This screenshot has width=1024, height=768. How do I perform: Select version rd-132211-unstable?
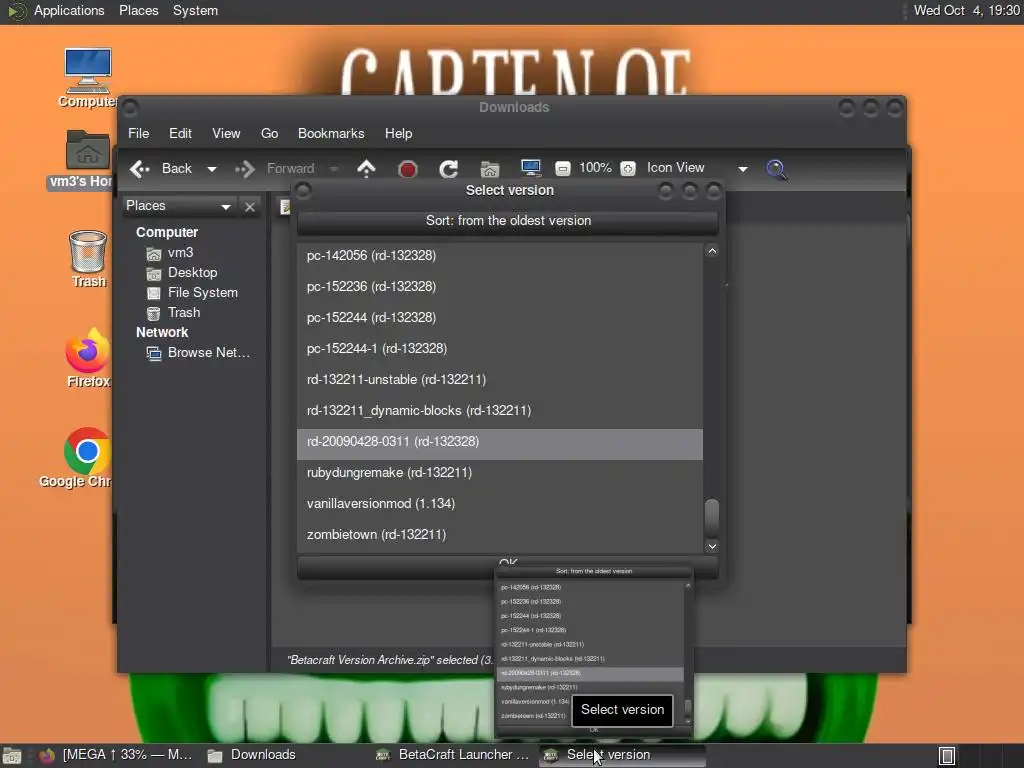click(500, 379)
